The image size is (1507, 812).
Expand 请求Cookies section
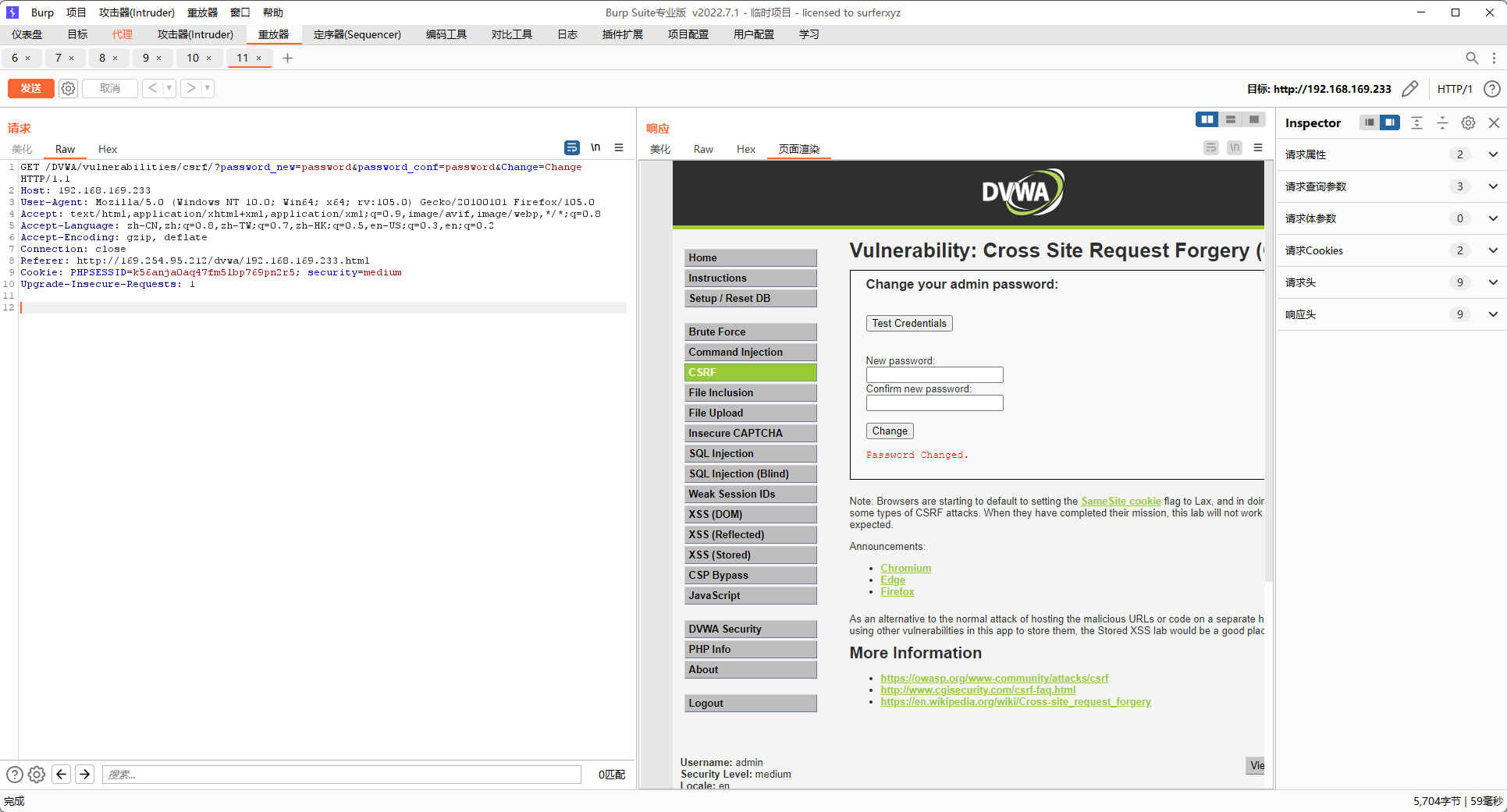coord(1392,250)
